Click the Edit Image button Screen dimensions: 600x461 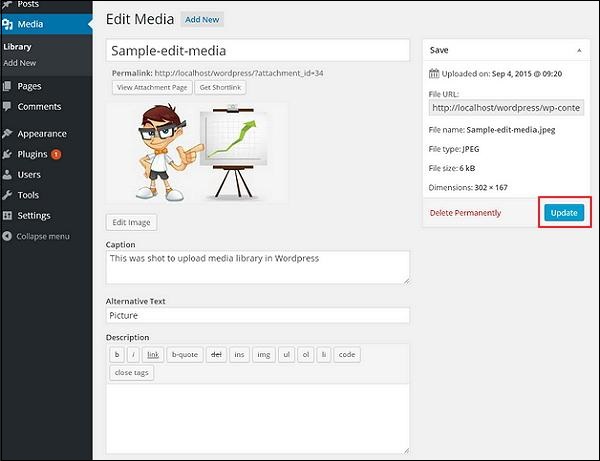point(131,222)
